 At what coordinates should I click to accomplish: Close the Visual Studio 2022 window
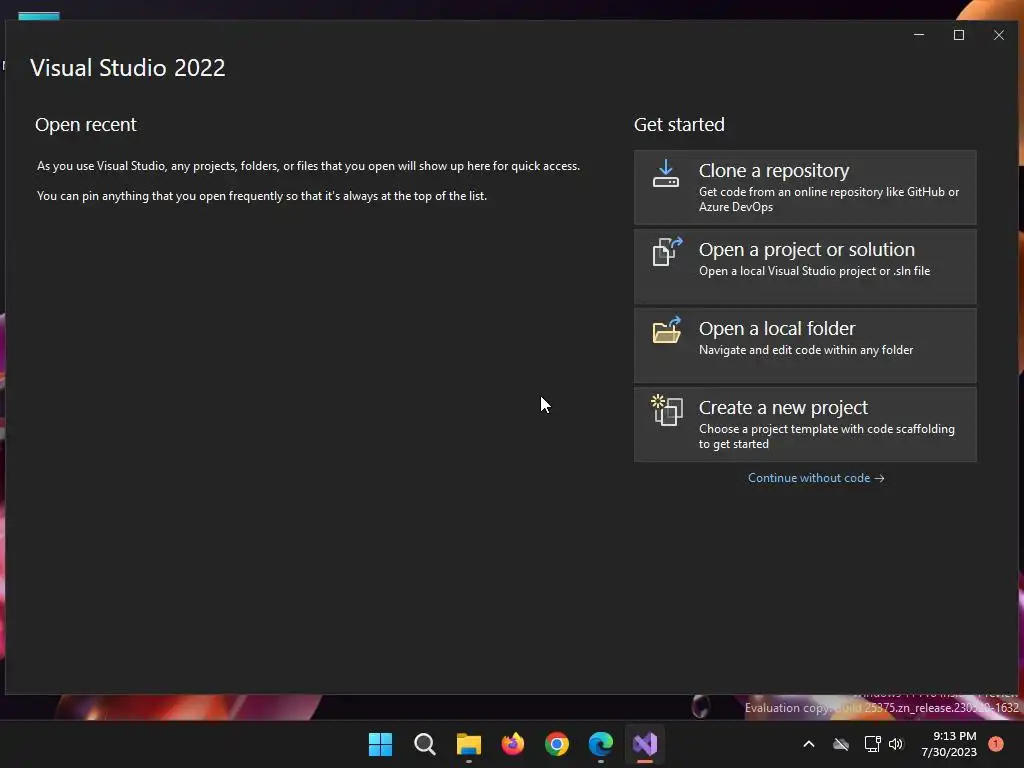(999, 35)
